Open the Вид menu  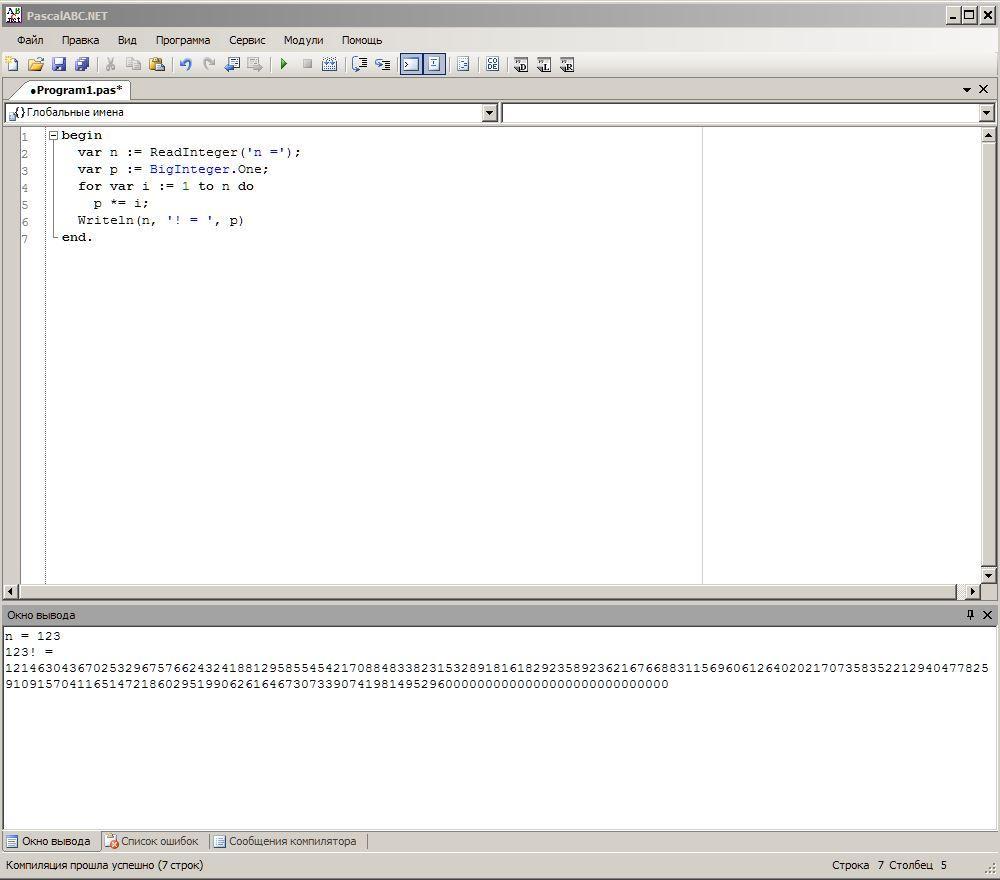click(127, 40)
